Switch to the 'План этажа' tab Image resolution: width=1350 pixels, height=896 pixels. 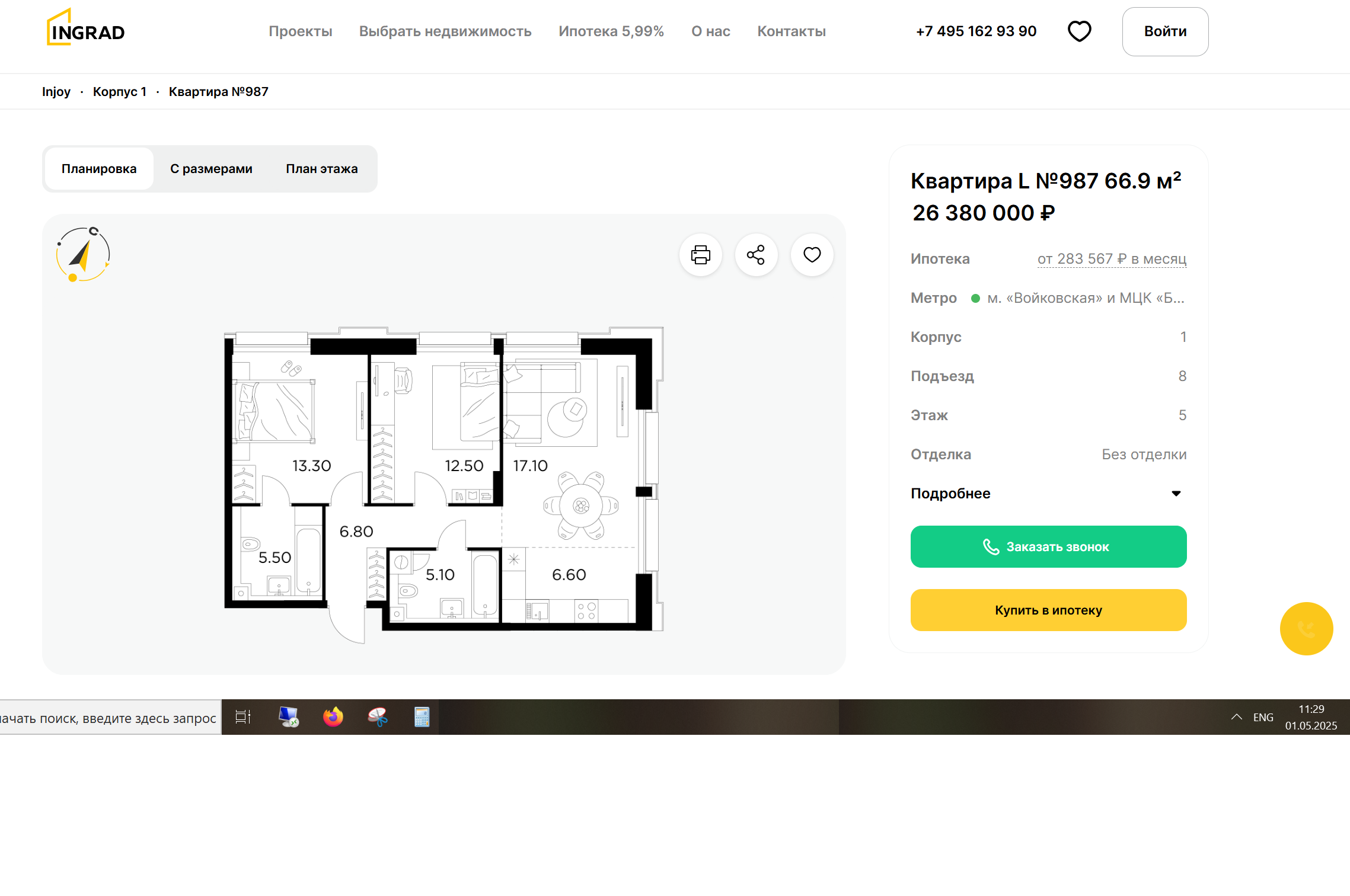[321, 169]
